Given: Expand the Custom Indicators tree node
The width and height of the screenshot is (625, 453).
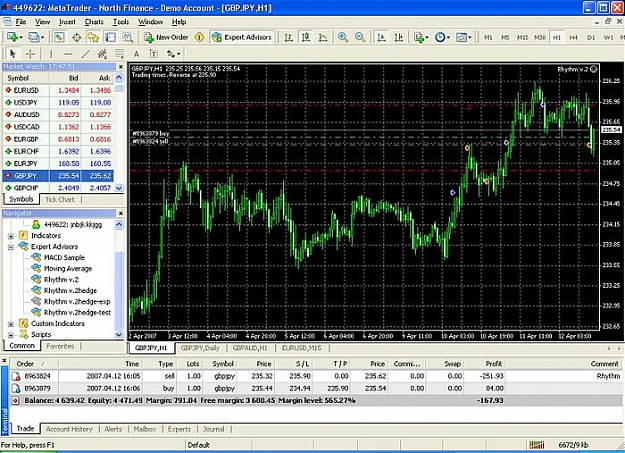Looking at the screenshot, I should point(11,324).
